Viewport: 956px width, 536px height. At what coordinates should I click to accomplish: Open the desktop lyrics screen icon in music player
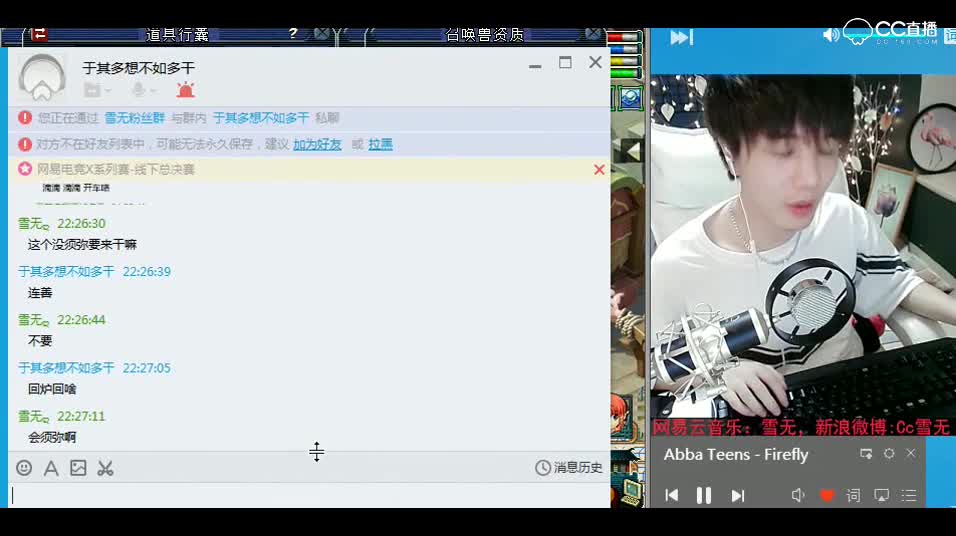tap(882, 495)
